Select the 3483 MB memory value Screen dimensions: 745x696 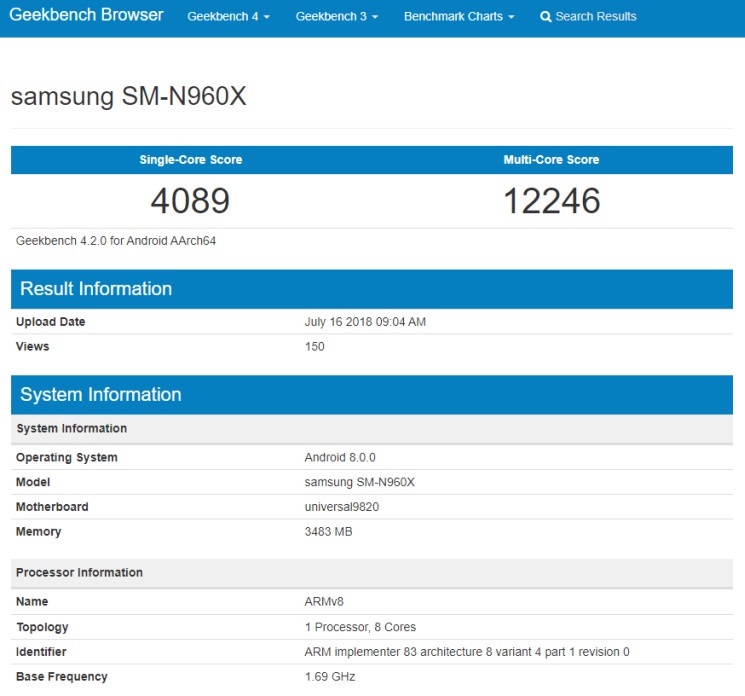328,532
